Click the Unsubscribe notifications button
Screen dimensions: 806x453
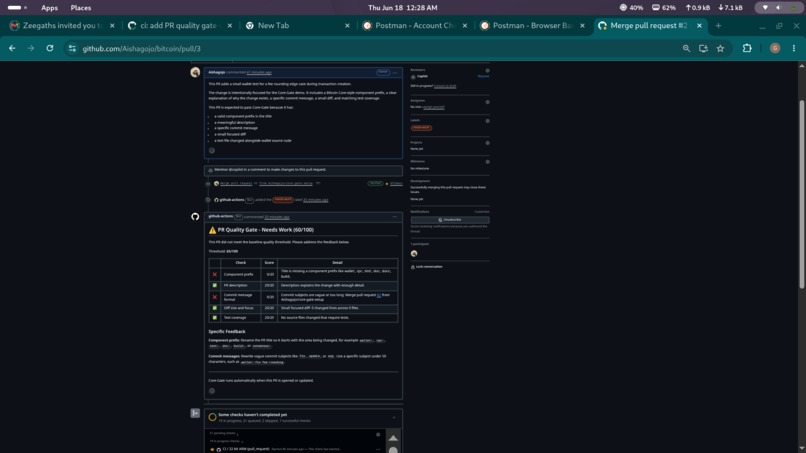coord(450,220)
